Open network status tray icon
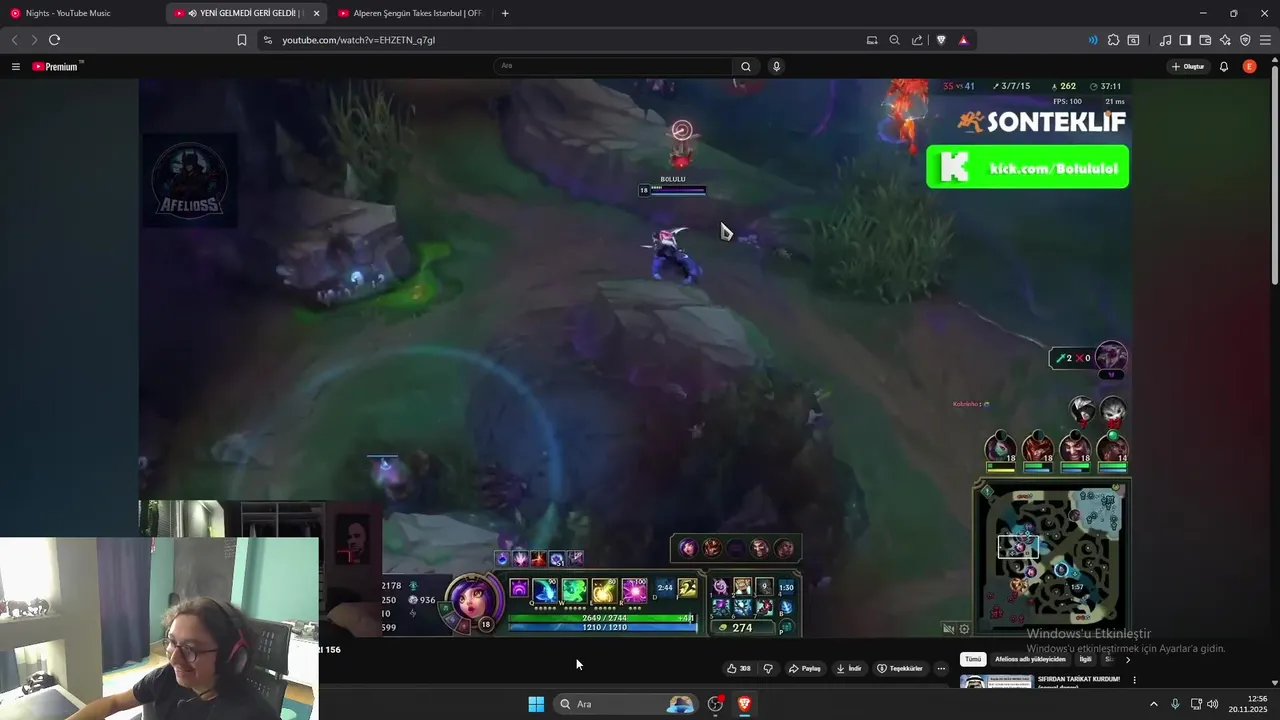 (1196, 704)
